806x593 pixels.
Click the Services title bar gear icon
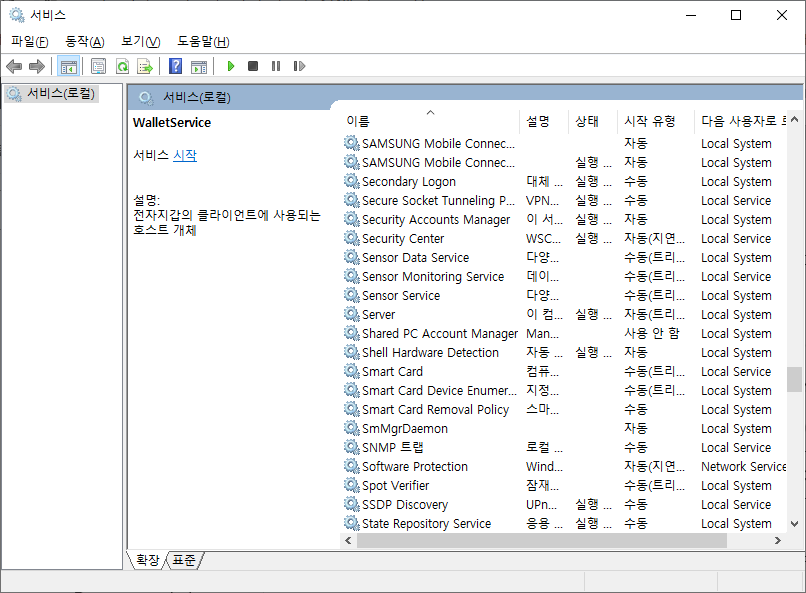pos(17,15)
